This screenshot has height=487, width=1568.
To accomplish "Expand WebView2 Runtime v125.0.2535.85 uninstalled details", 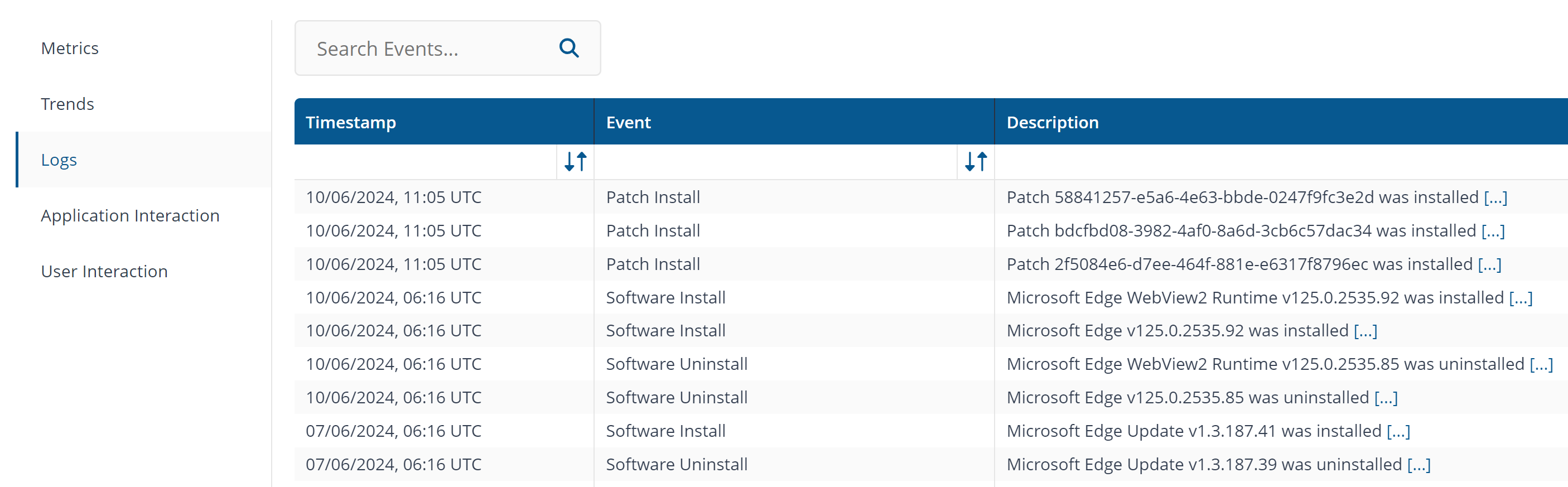I will [x=1541, y=365].
